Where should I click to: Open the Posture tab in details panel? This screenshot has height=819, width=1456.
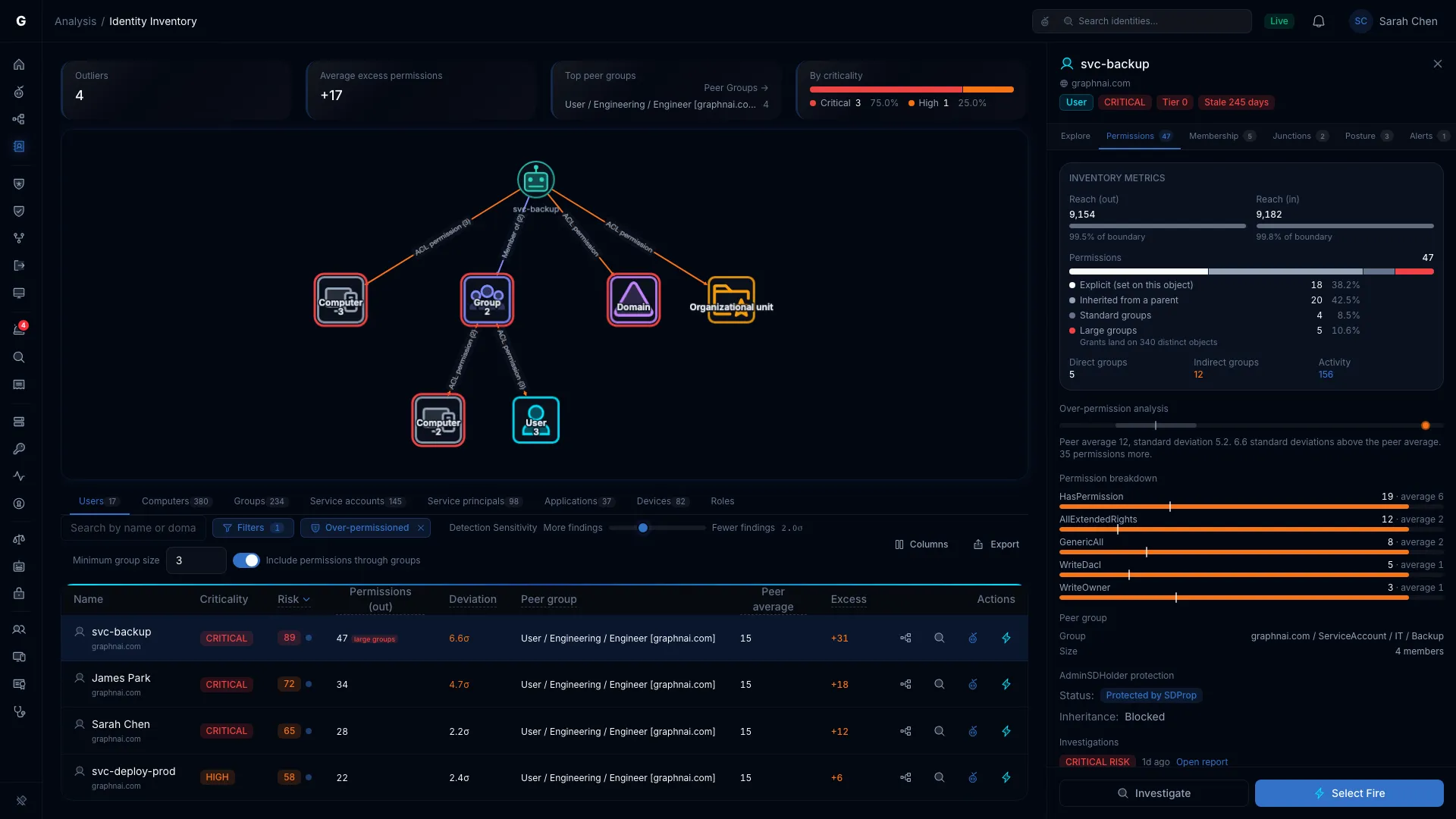click(1368, 136)
